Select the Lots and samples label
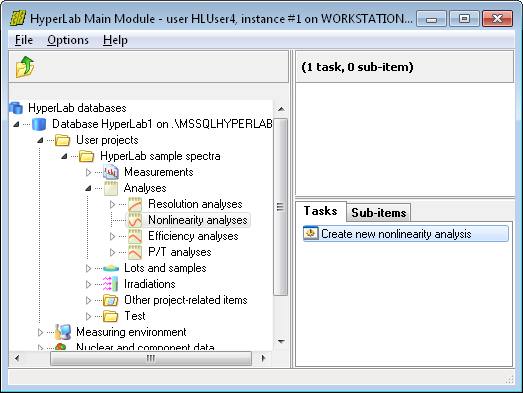This screenshot has width=523, height=393. pos(165,268)
